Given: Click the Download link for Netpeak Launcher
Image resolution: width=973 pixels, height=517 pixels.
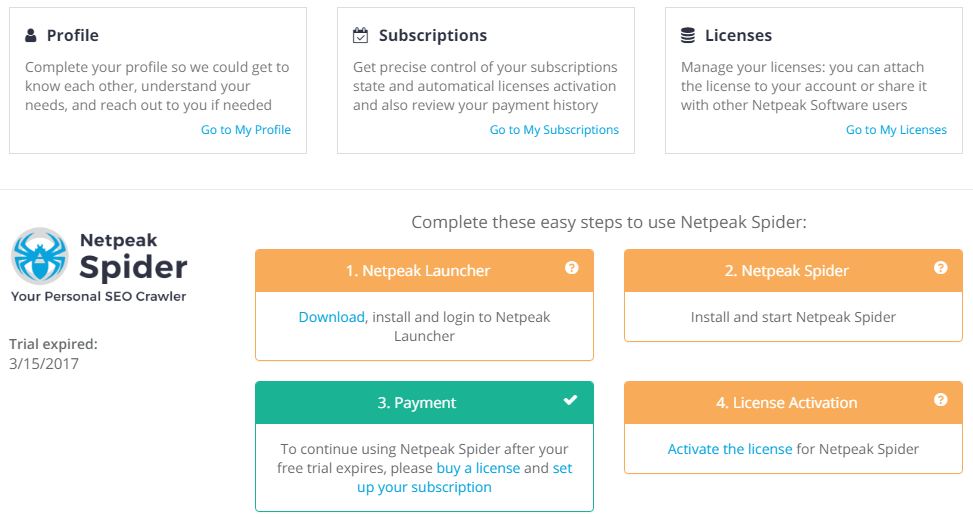Looking at the screenshot, I should point(331,317).
